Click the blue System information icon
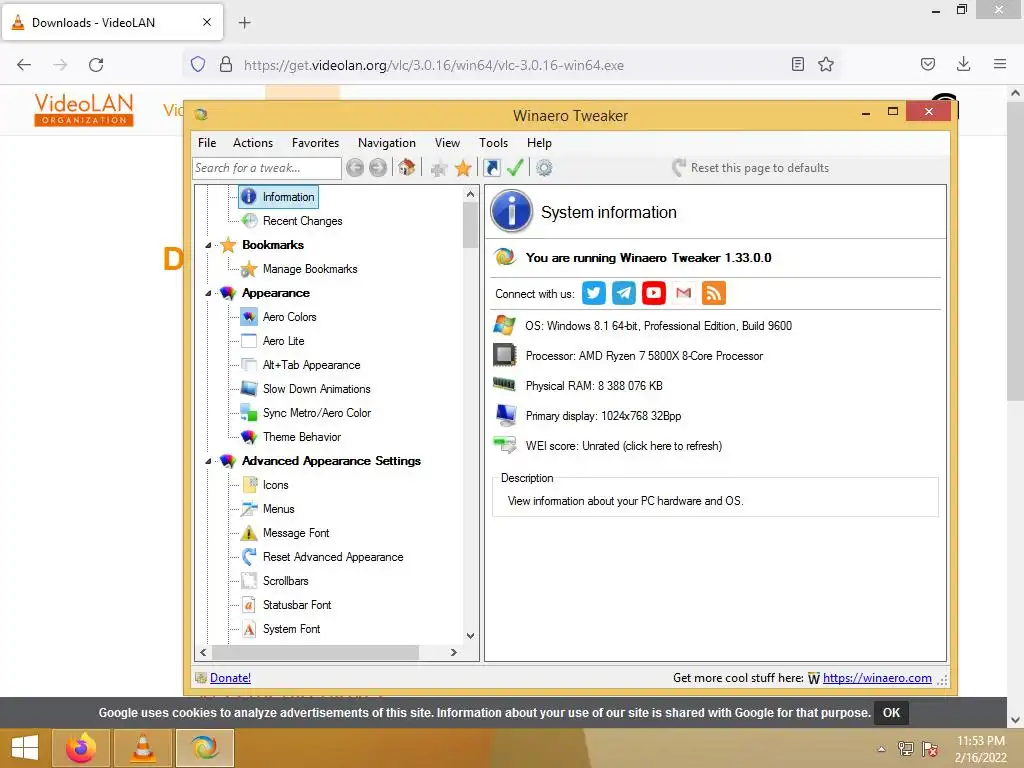 [512, 212]
